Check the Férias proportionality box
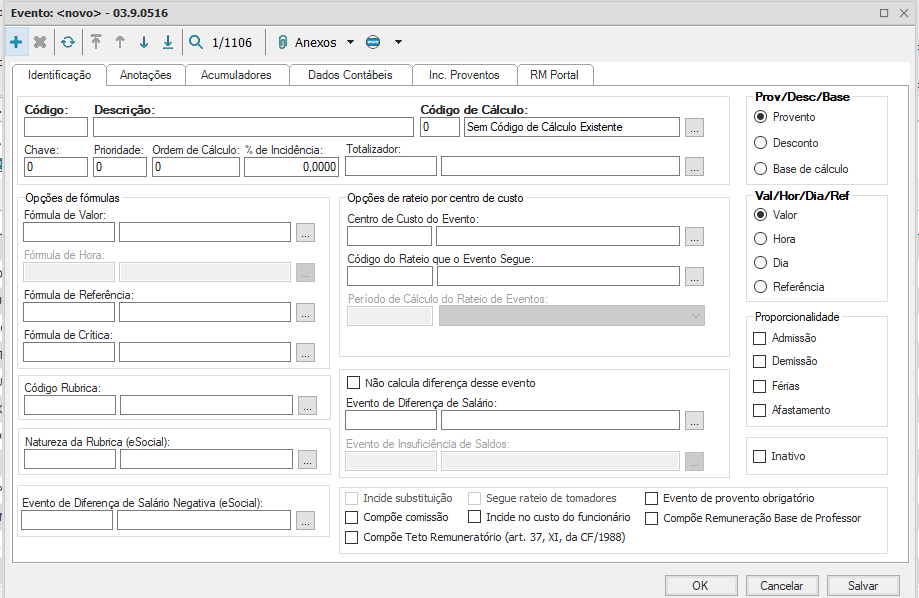 pos(760,386)
